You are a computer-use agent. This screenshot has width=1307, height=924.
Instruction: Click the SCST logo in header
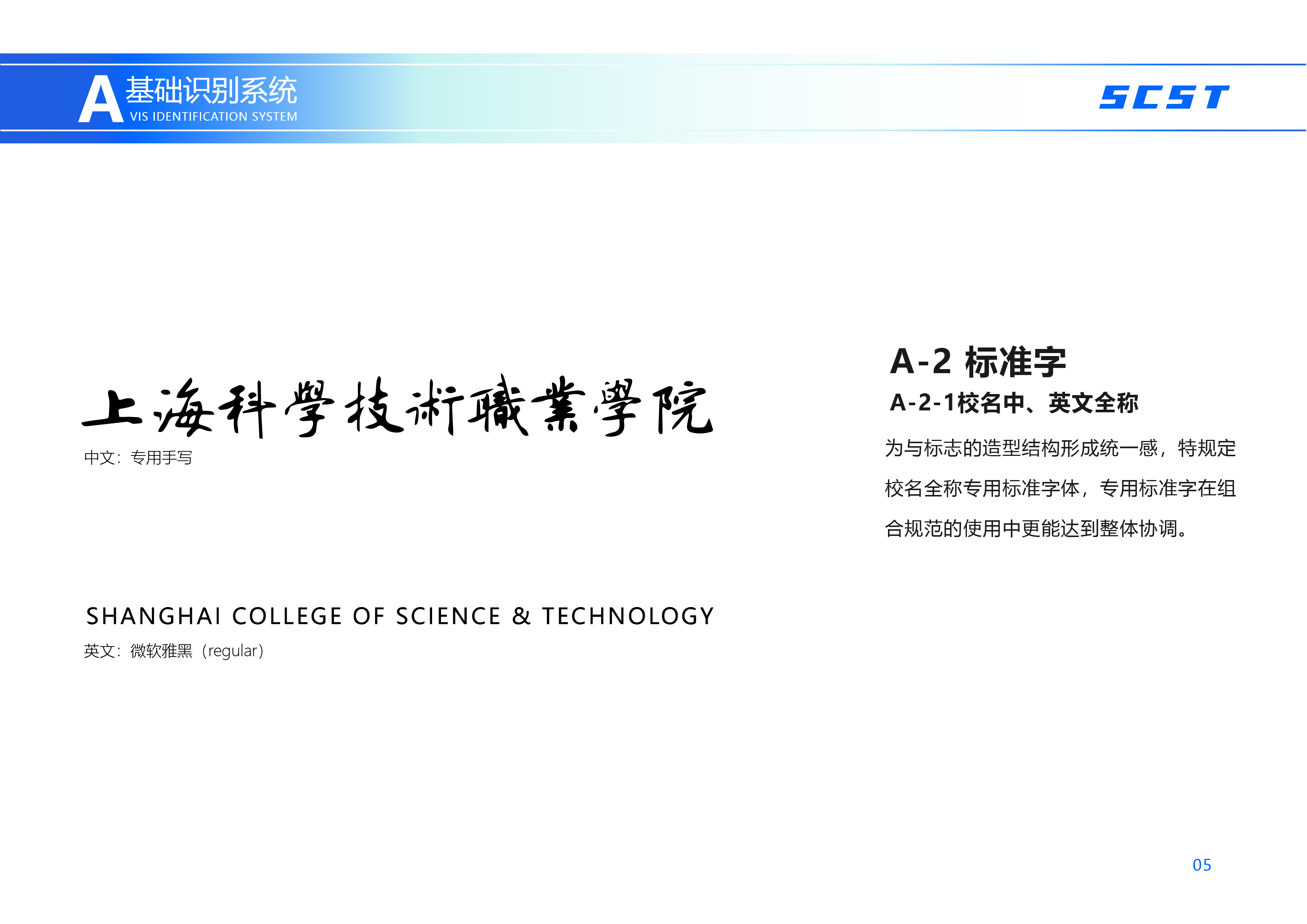(x=1164, y=97)
